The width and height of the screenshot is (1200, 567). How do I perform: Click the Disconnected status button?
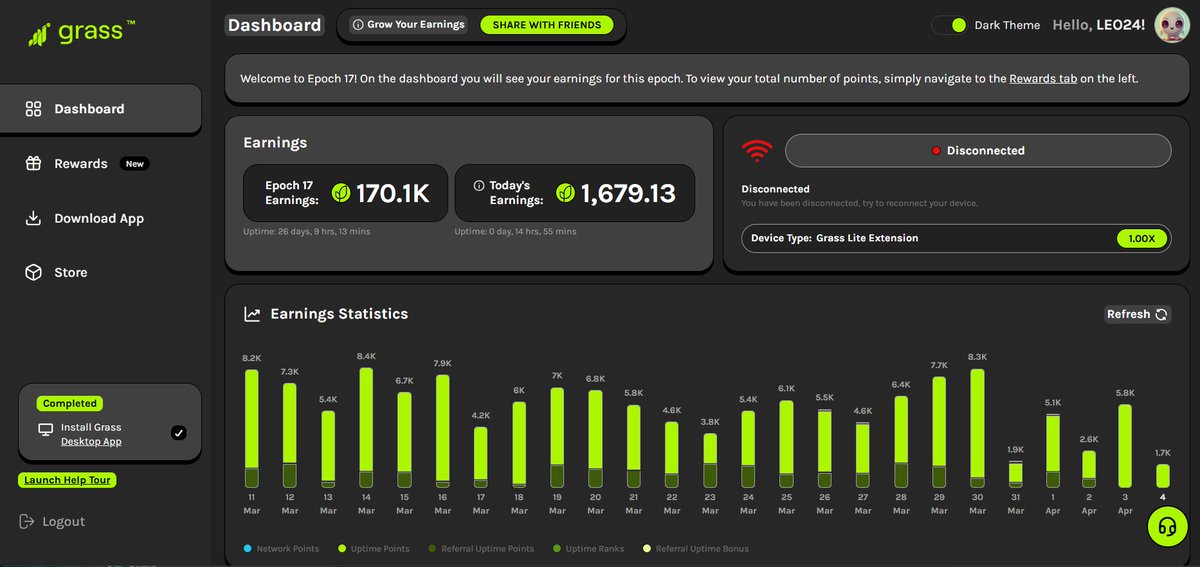978,151
